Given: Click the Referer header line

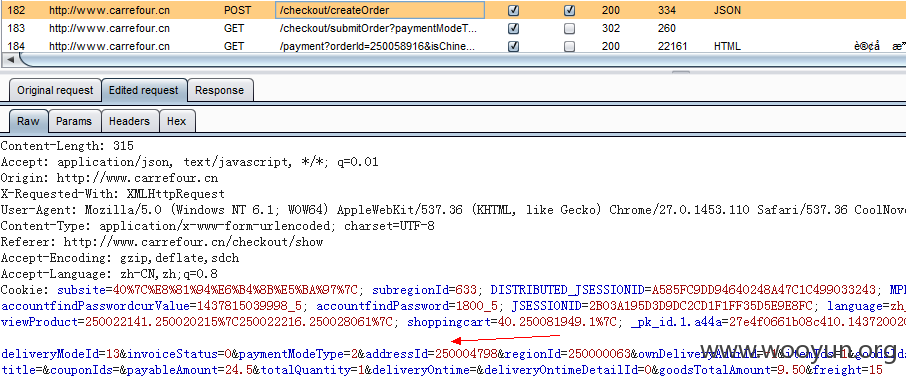Looking at the screenshot, I should pyautogui.click(x=162, y=241).
